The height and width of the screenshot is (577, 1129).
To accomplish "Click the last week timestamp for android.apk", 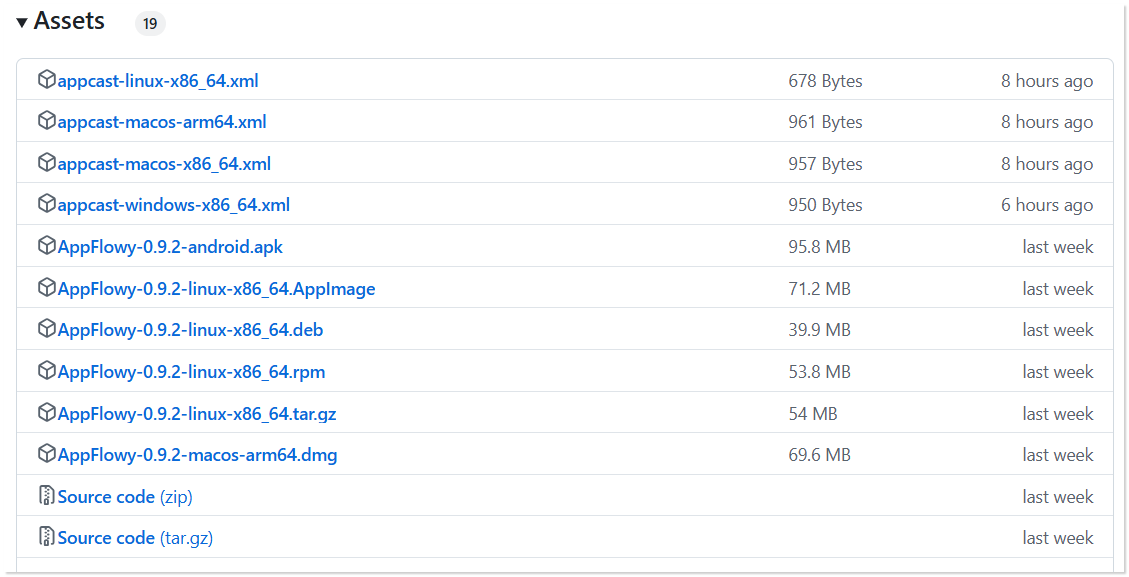I will pyautogui.click(x=1058, y=247).
